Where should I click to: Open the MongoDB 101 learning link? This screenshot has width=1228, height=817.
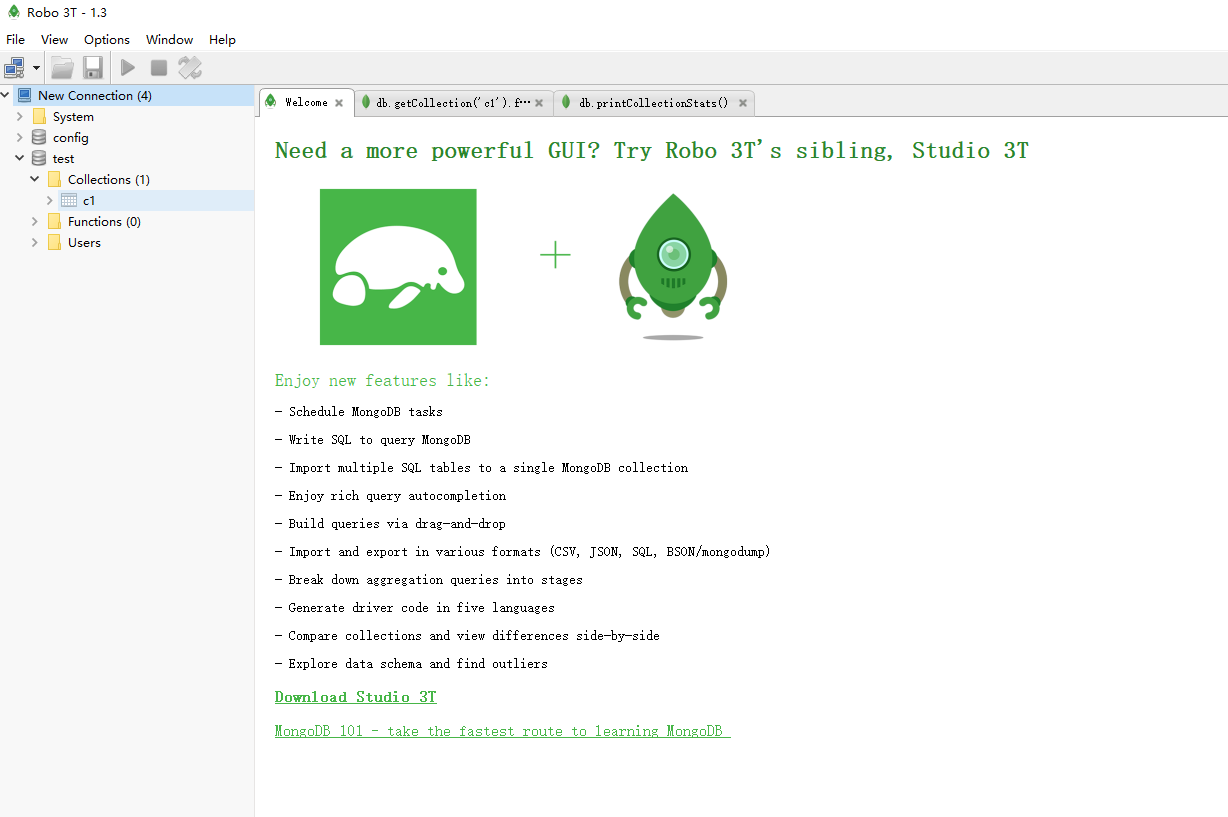503,731
